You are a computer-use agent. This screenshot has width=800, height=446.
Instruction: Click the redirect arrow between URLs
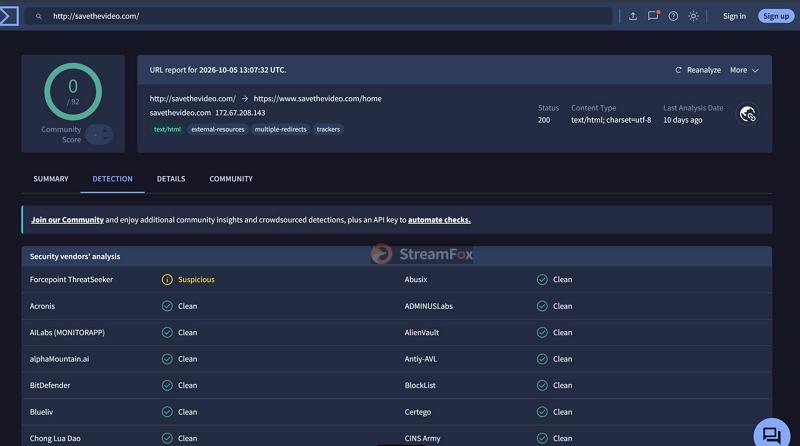(244, 98)
